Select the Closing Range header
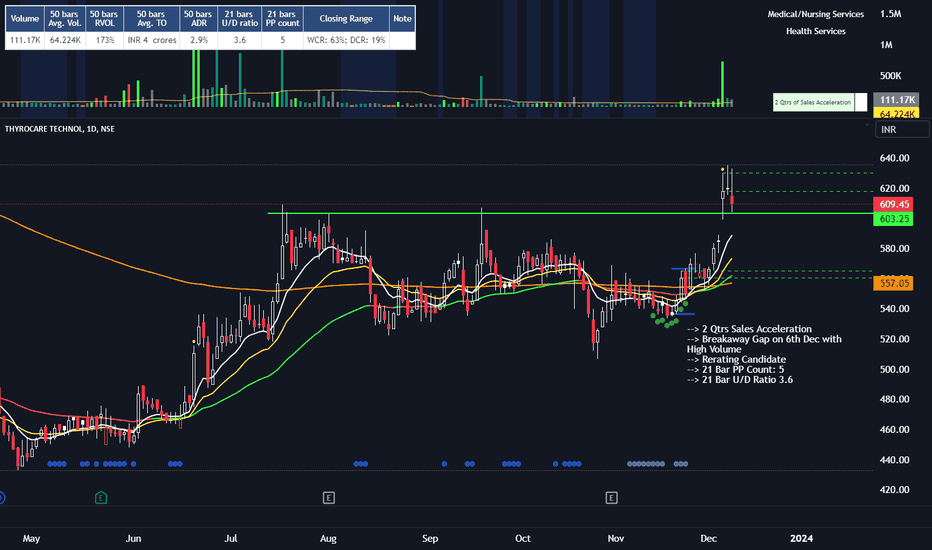The width and height of the screenshot is (932, 550). click(346, 18)
